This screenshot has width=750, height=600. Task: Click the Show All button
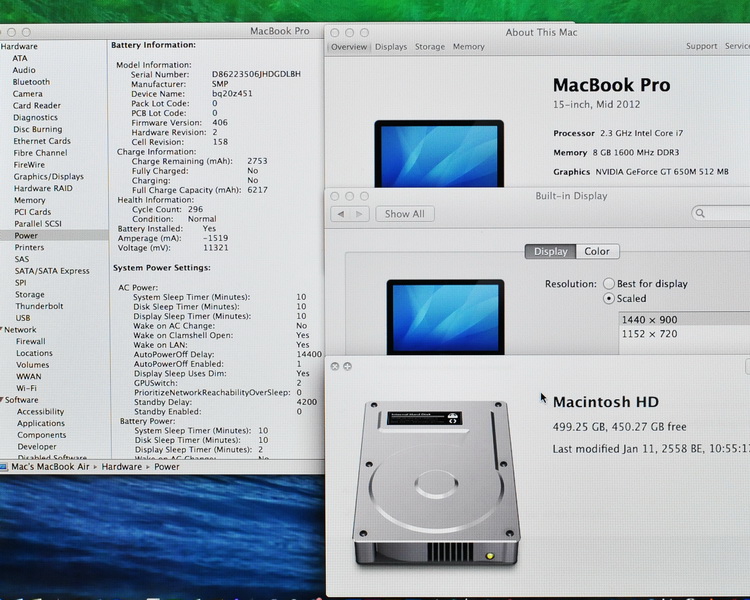tap(405, 214)
